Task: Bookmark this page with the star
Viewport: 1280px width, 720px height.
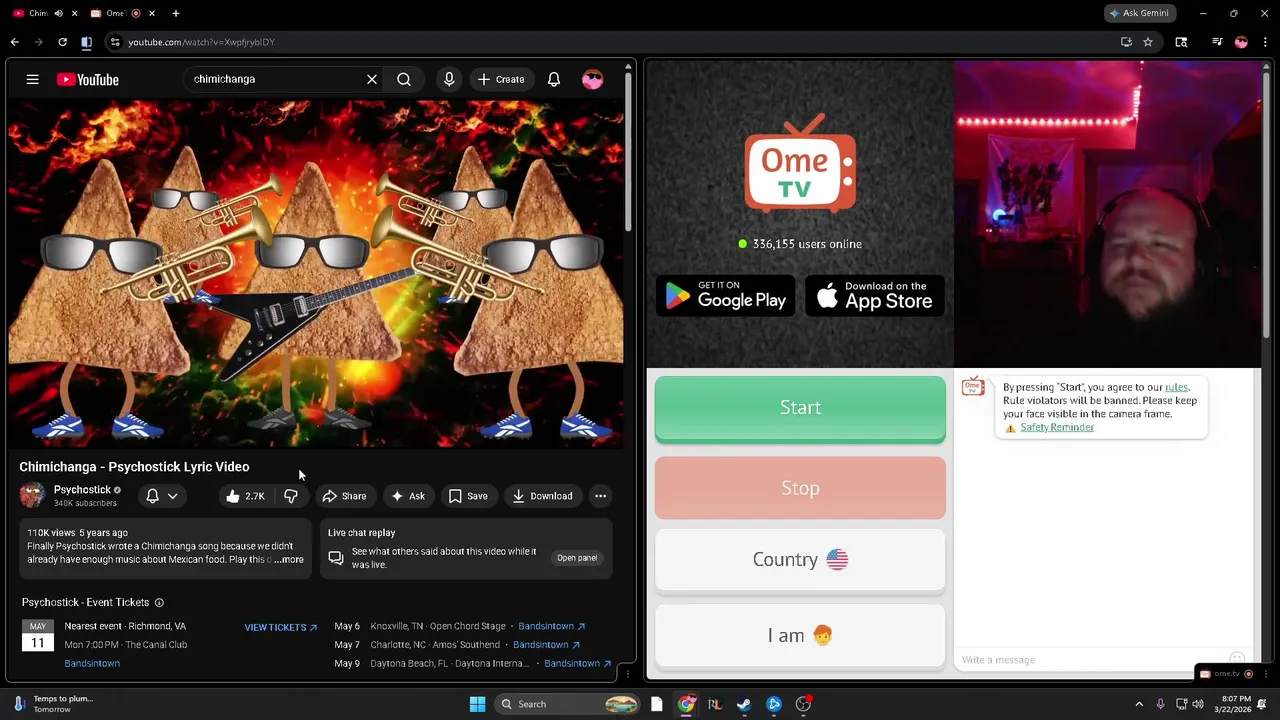Action: [x=1148, y=42]
